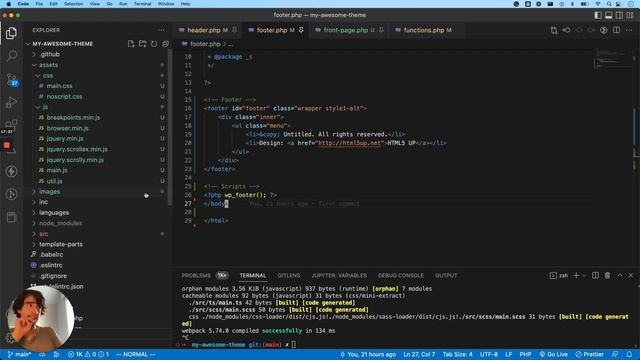Open the JUPYTER: VARIABLES panel tab
This screenshot has width=640, height=360.
pyautogui.click(x=339, y=276)
